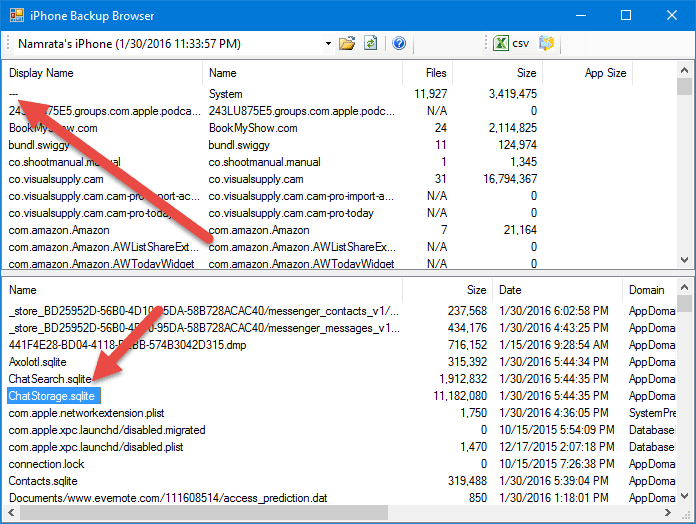This screenshot has width=696, height=524.
Task: Select Axolotl.sqlite file
Action: [38, 362]
